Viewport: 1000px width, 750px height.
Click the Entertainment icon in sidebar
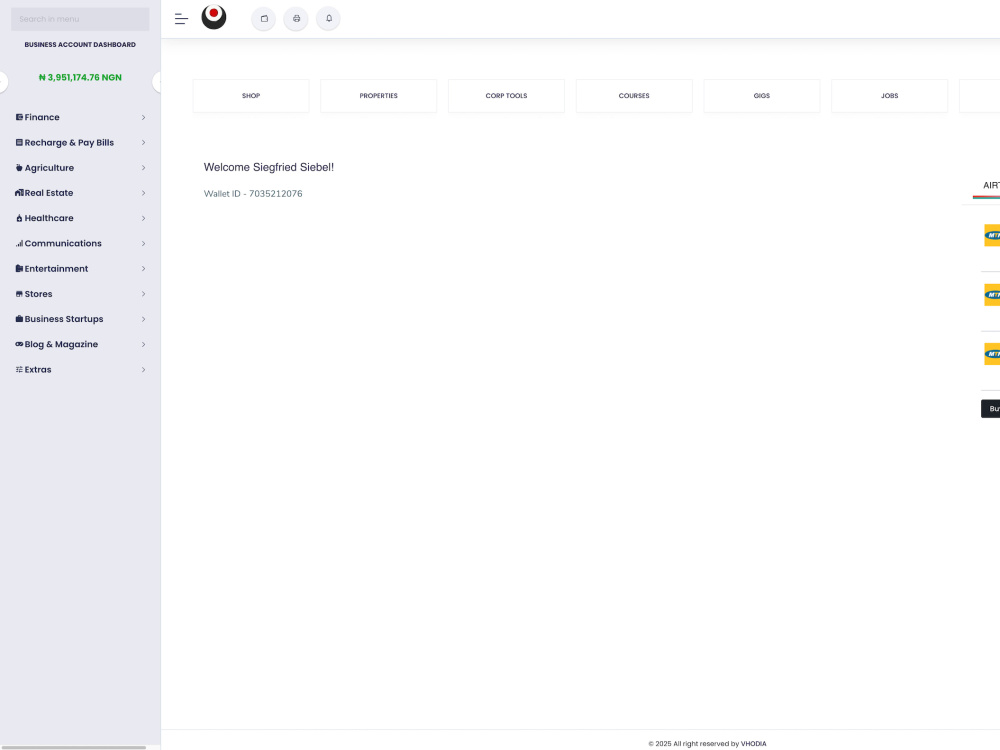(x=19, y=268)
